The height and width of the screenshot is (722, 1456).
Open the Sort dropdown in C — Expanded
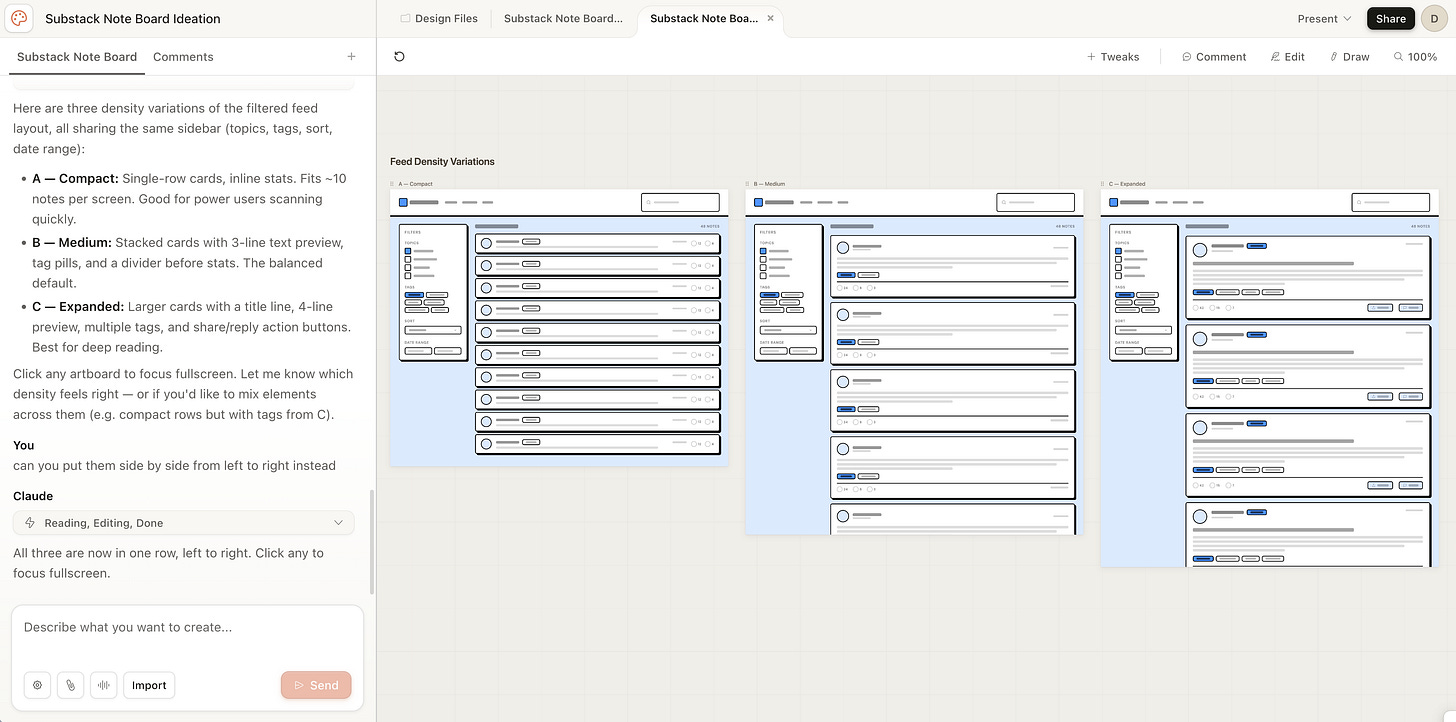pyautogui.click(x=1143, y=329)
